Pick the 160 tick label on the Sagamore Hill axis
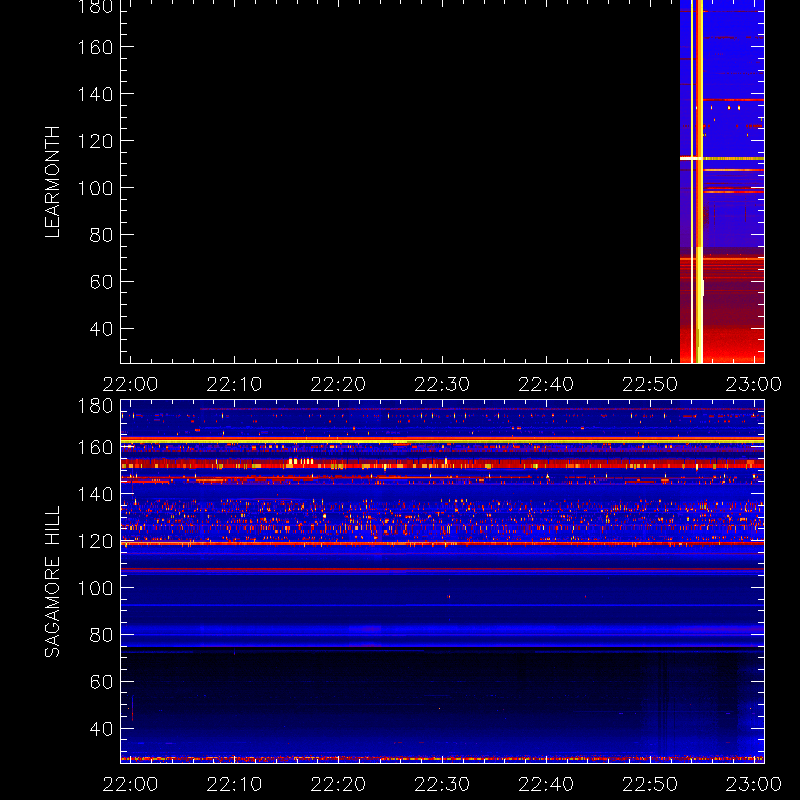 coord(95,447)
